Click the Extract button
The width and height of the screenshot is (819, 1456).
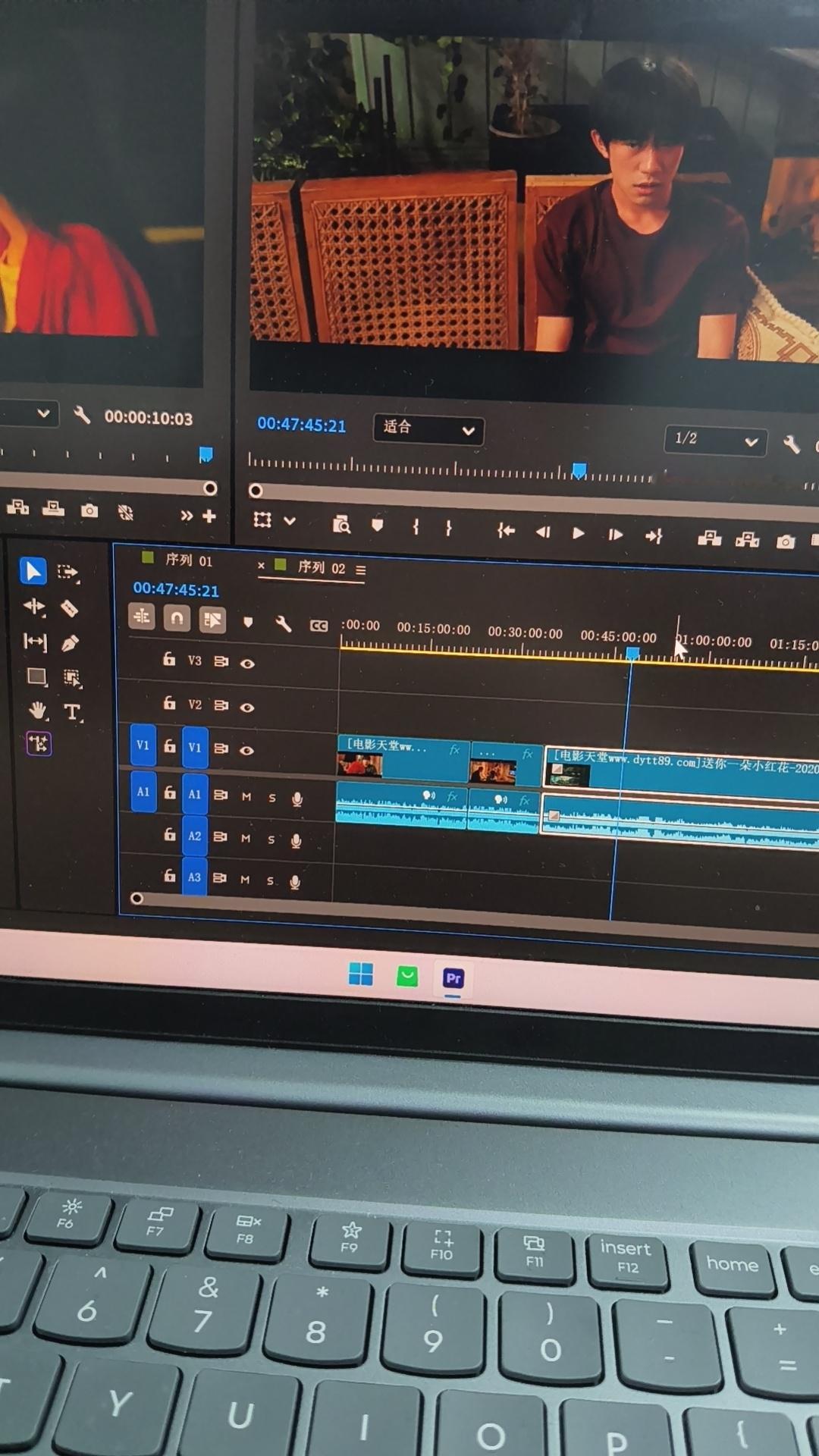[x=747, y=540]
